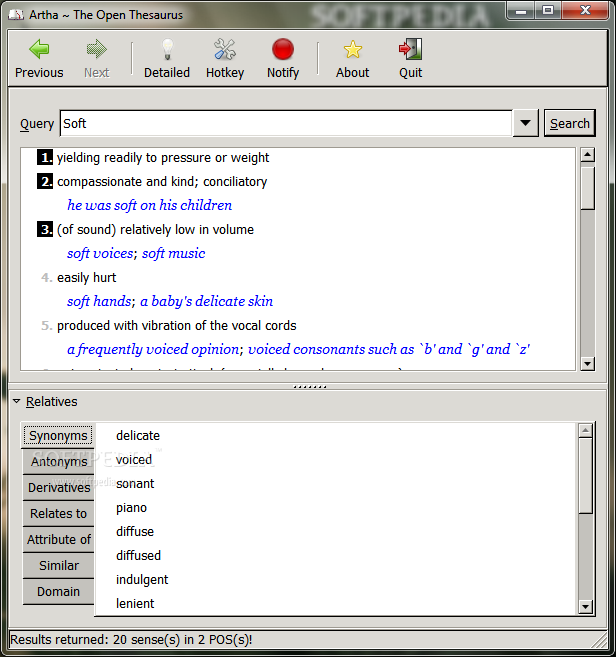The height and width of the screenshot is (657, 616).
Task: Select the Domain tab
Action: click(x=59, y=591)
